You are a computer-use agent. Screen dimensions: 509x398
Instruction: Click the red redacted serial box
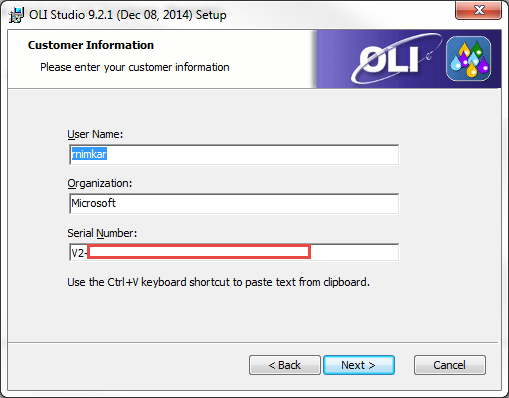[x=199, y=252]
